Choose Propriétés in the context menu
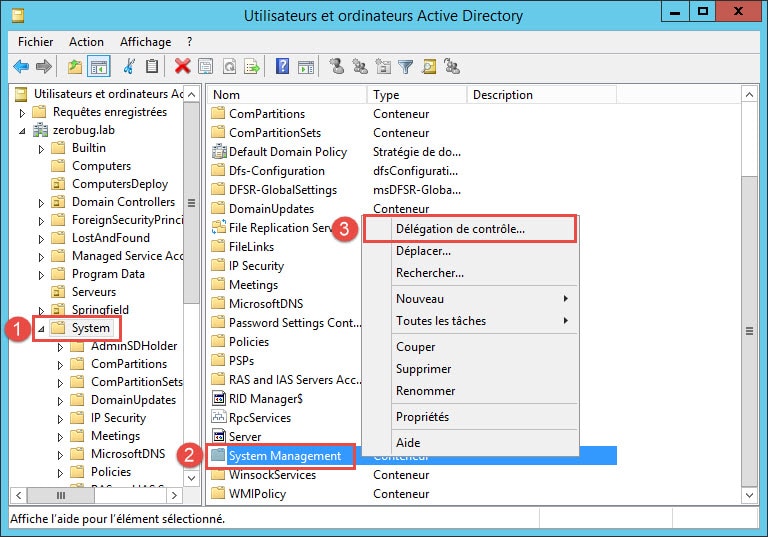The image size is (768, 537). coord(470,417)
